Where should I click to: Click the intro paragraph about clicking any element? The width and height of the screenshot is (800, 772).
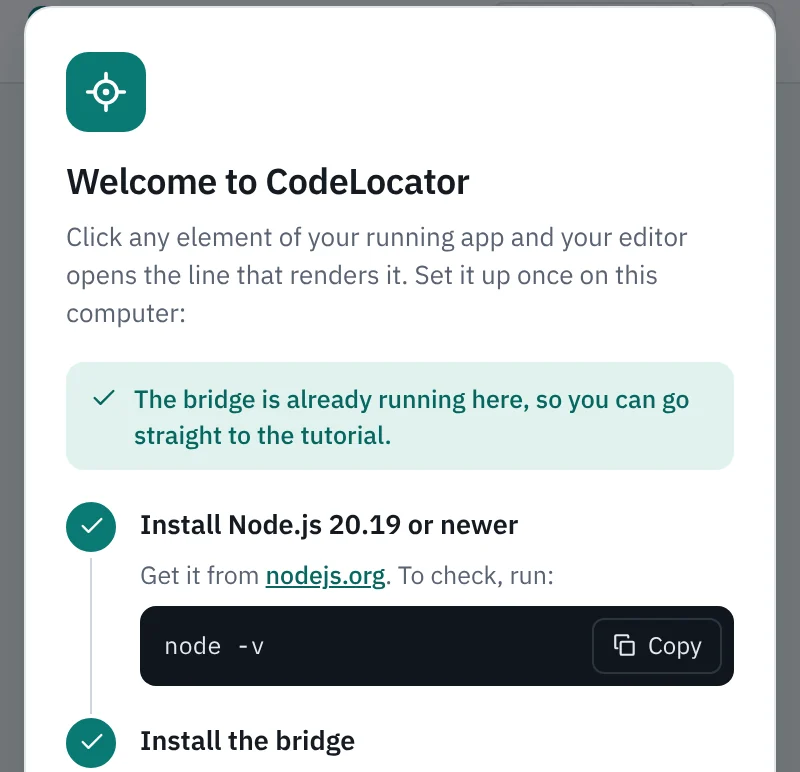click(x=377, y=275)
